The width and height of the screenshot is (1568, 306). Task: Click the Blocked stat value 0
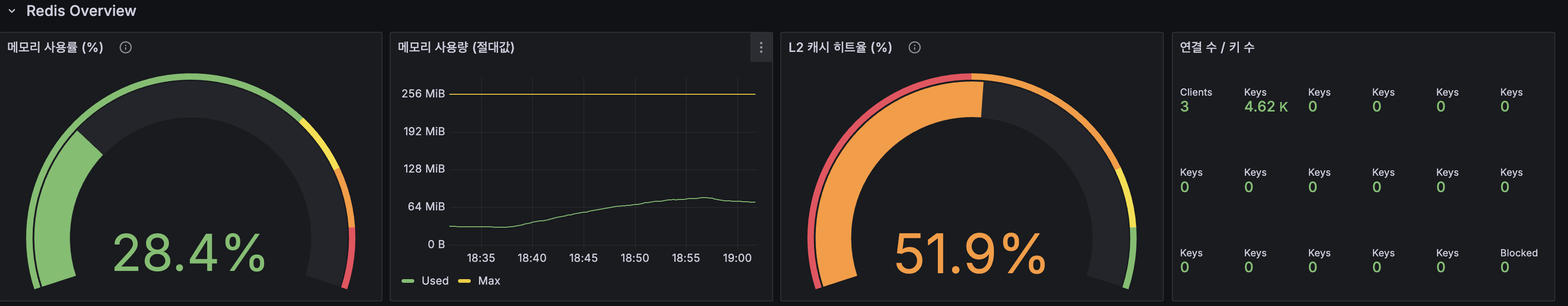click(1505, 267)
